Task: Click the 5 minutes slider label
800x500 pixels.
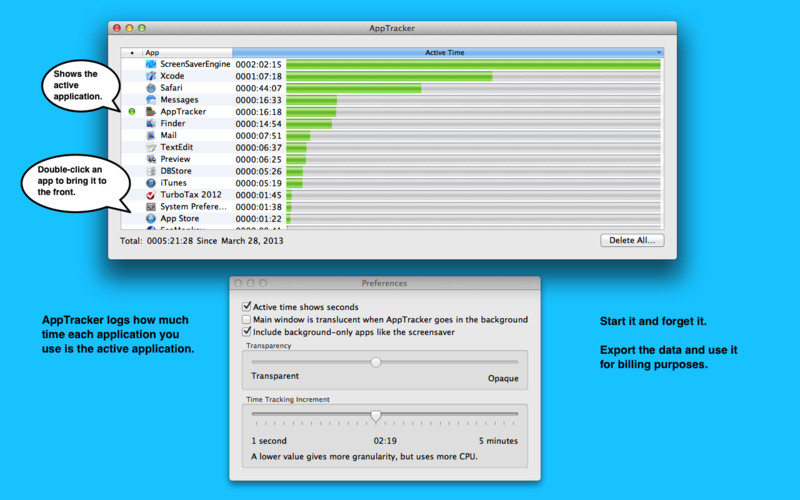Action: (498, 441)
